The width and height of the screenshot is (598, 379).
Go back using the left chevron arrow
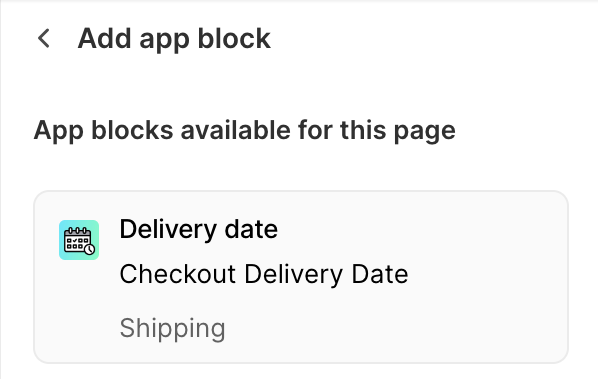coord(44,39)
